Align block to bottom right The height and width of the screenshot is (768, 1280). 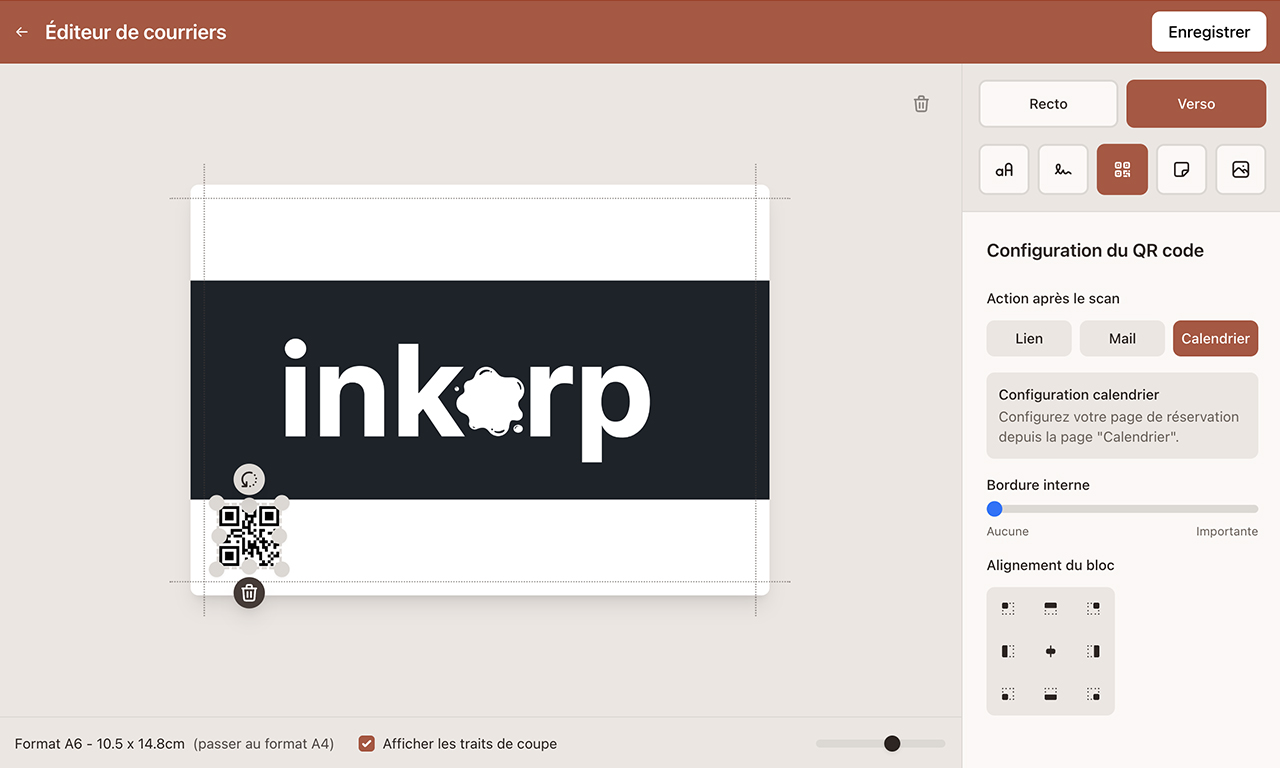(x=1093, y=694)
